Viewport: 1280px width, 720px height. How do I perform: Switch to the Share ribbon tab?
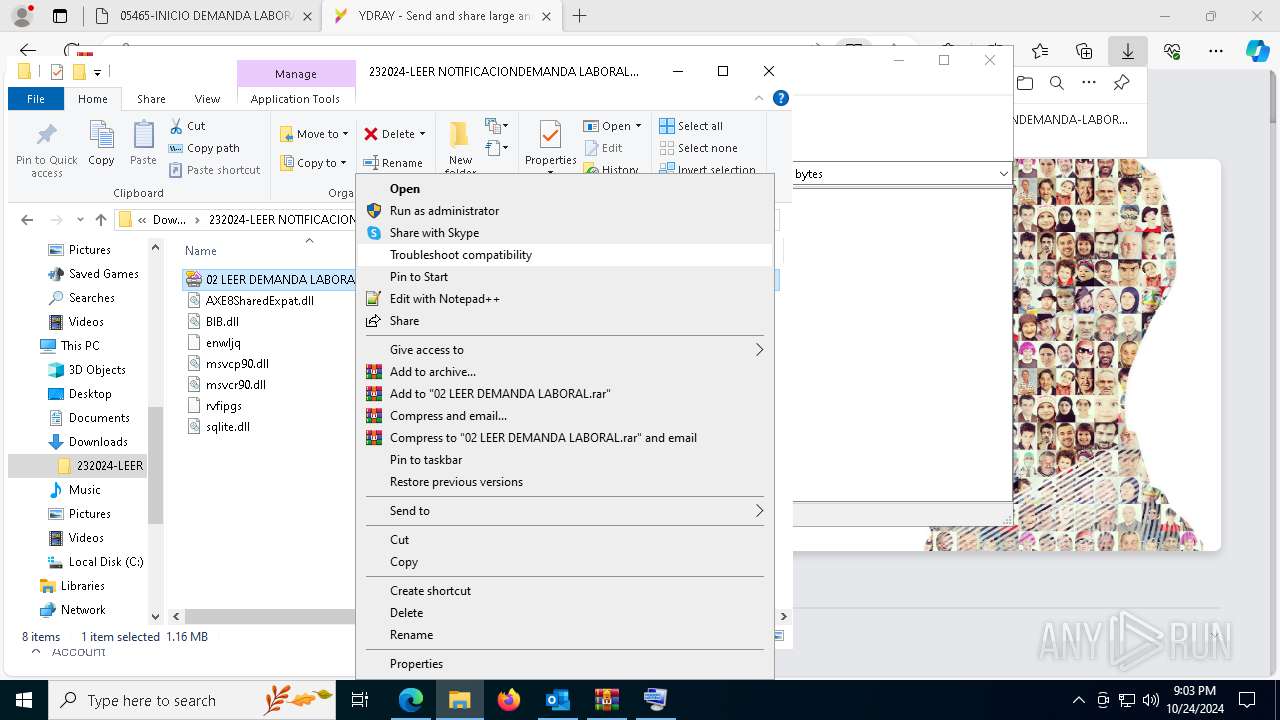[x=151, y=99]
